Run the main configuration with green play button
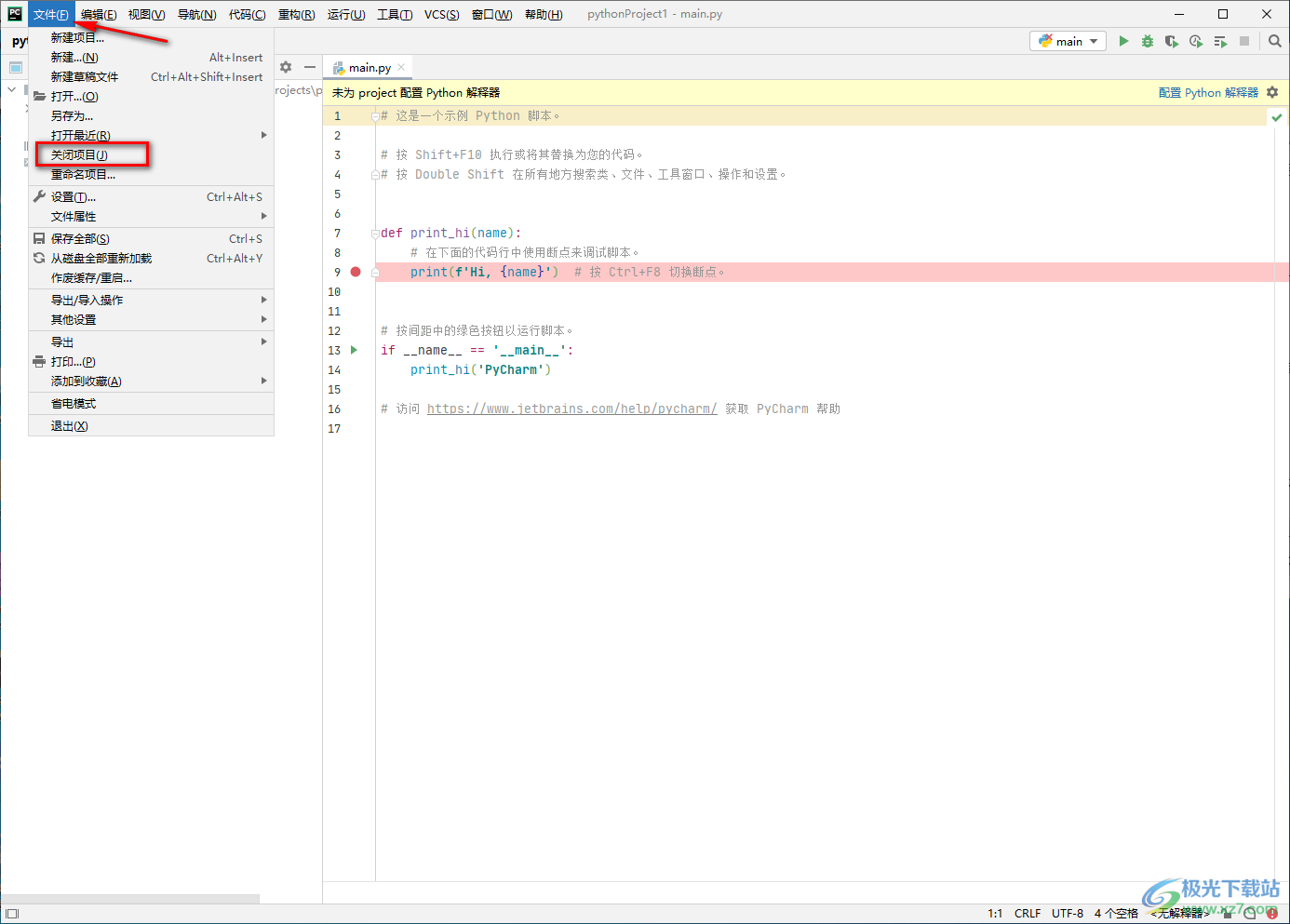The image size is (1290, 924). coord(1123,41)
